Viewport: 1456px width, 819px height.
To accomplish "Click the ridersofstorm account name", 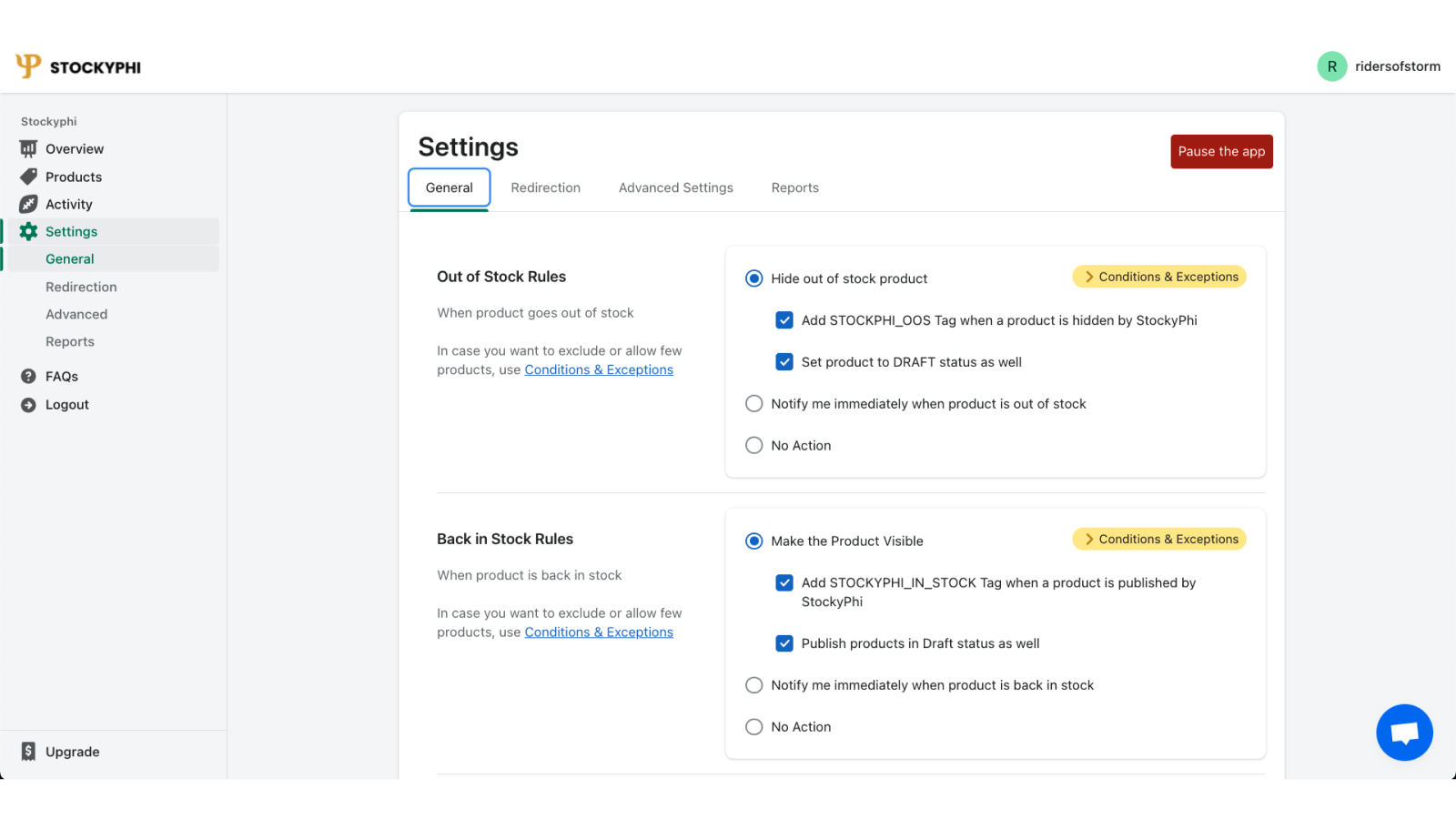I will [x=1398, y=66].
